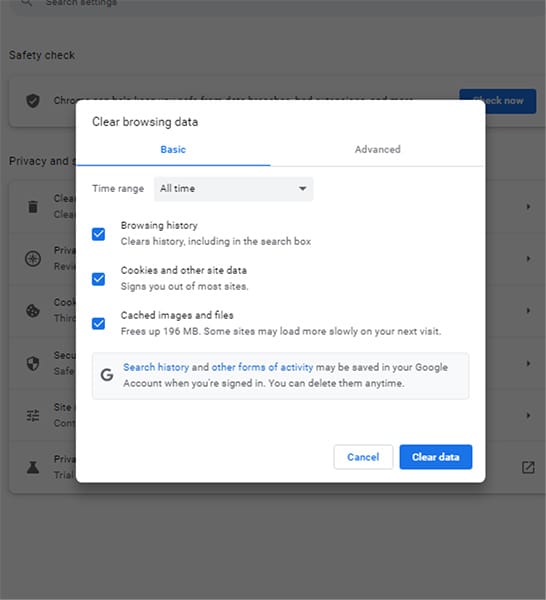Click the Privacy Sandbox flask icon
The width and height of the screenshot is (546, 600).
tap(33, 467)
